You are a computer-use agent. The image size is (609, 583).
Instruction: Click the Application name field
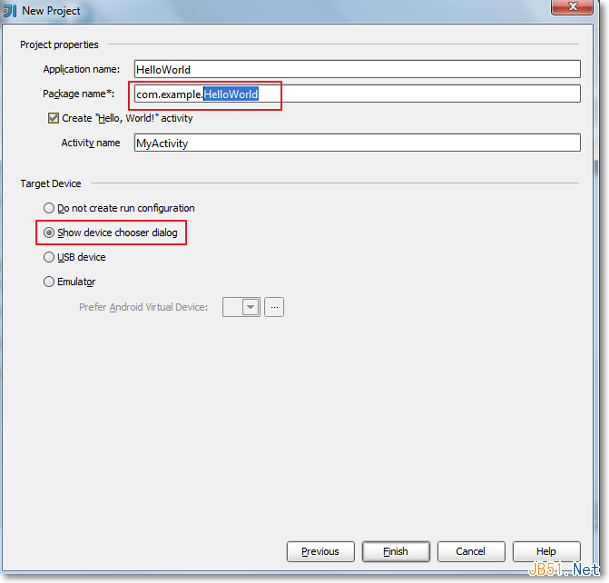coord(357,69)
